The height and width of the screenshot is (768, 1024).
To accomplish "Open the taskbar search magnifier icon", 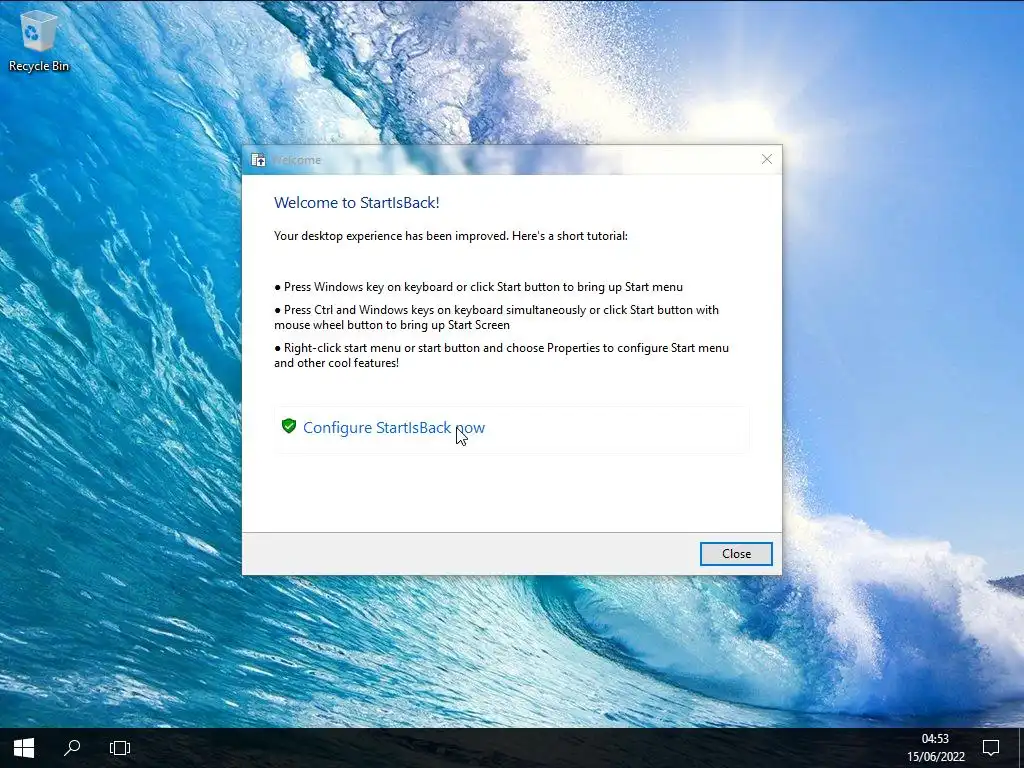I will [x=72, y=748].
